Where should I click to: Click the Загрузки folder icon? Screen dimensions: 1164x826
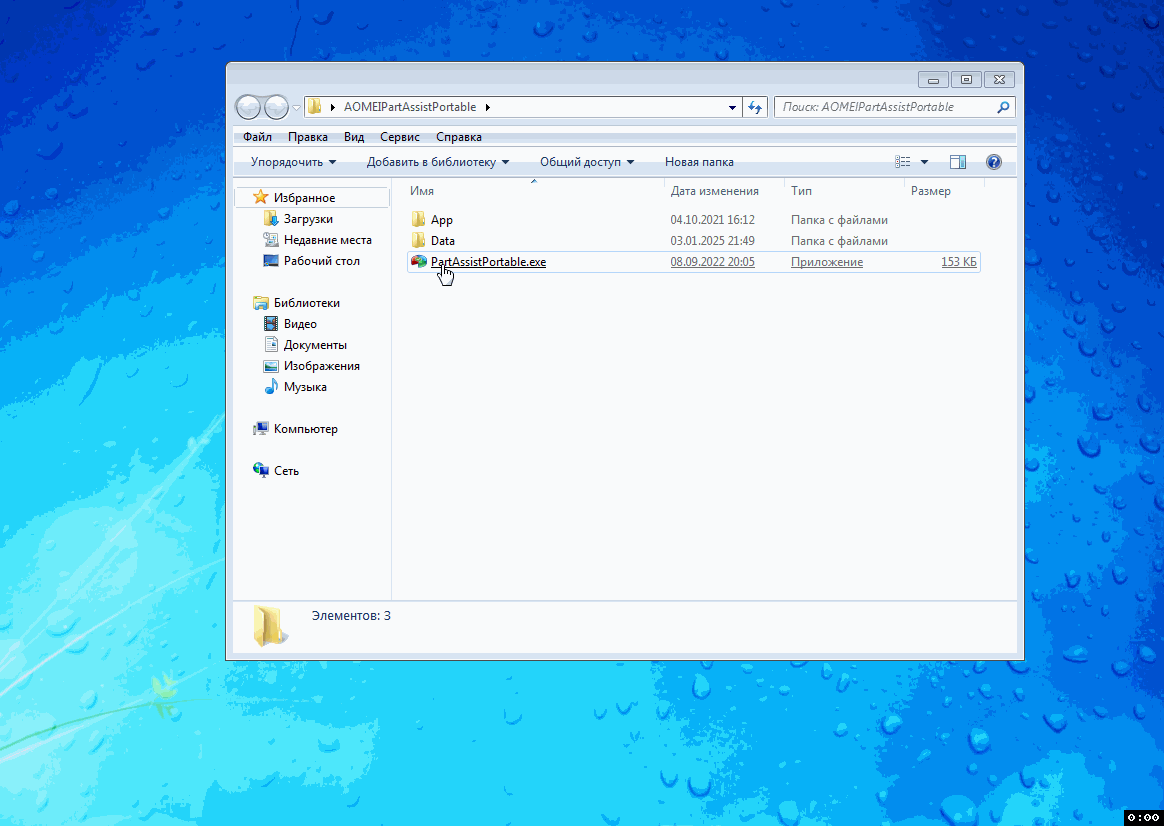[271, 219]
